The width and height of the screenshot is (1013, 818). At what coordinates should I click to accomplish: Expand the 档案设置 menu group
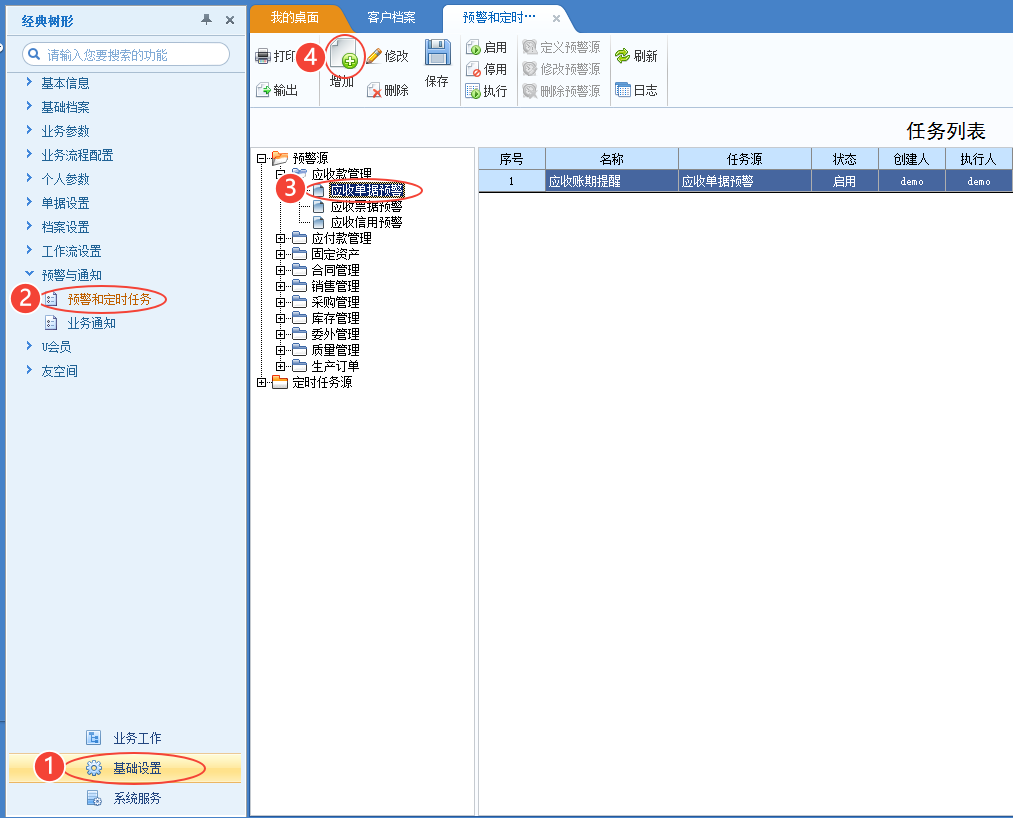point(29,225)
